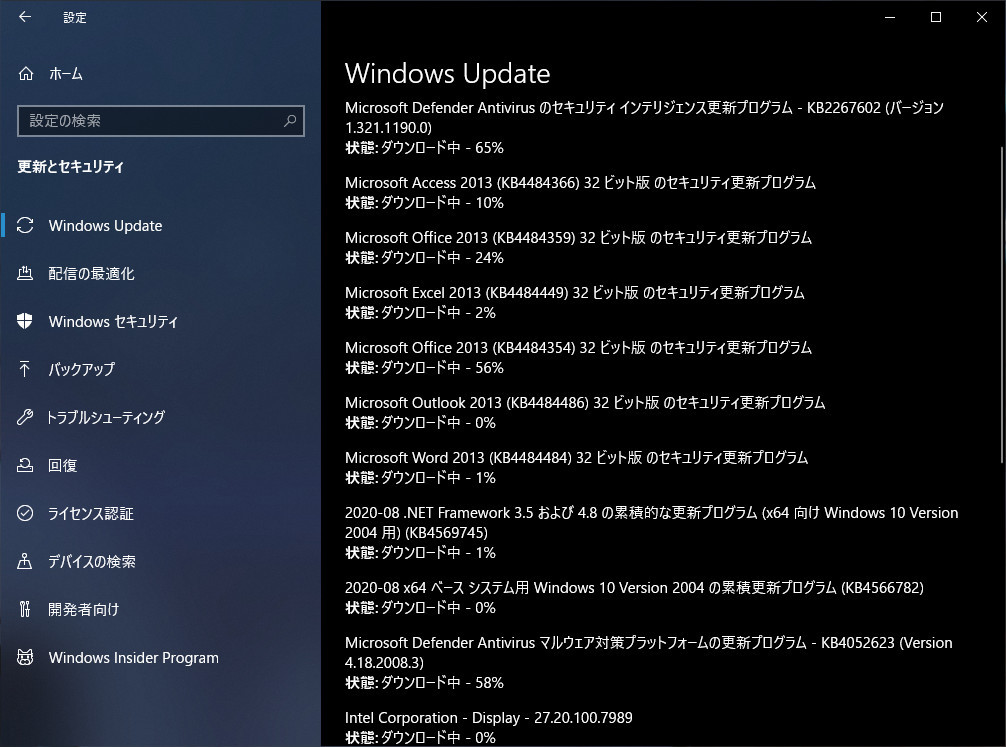Viewport: 1006px width, 747px height.
Task: Click the Windows Update sync icon
Action: click(25, 225)
